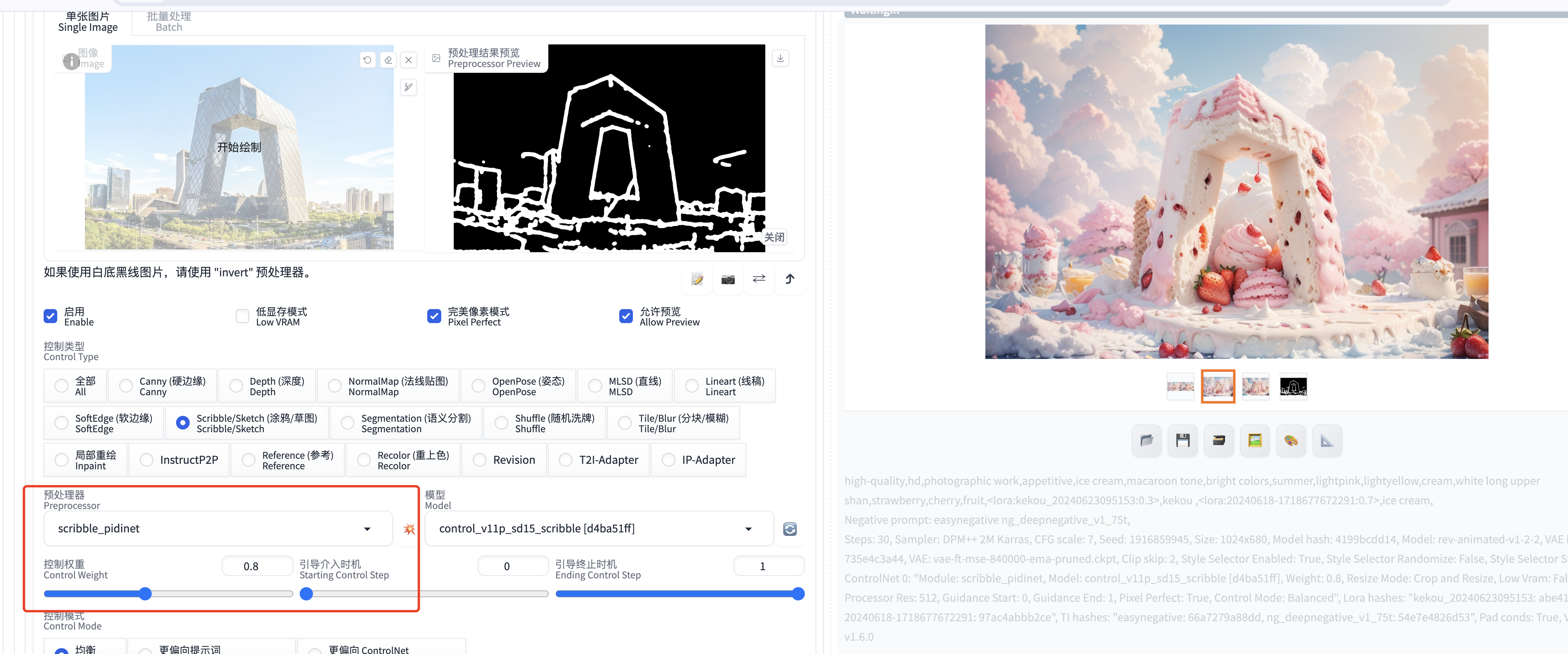The width and height of the screenshot is (1568, 654).
Task: Select the Recolor control type
Action: point(403,460)
